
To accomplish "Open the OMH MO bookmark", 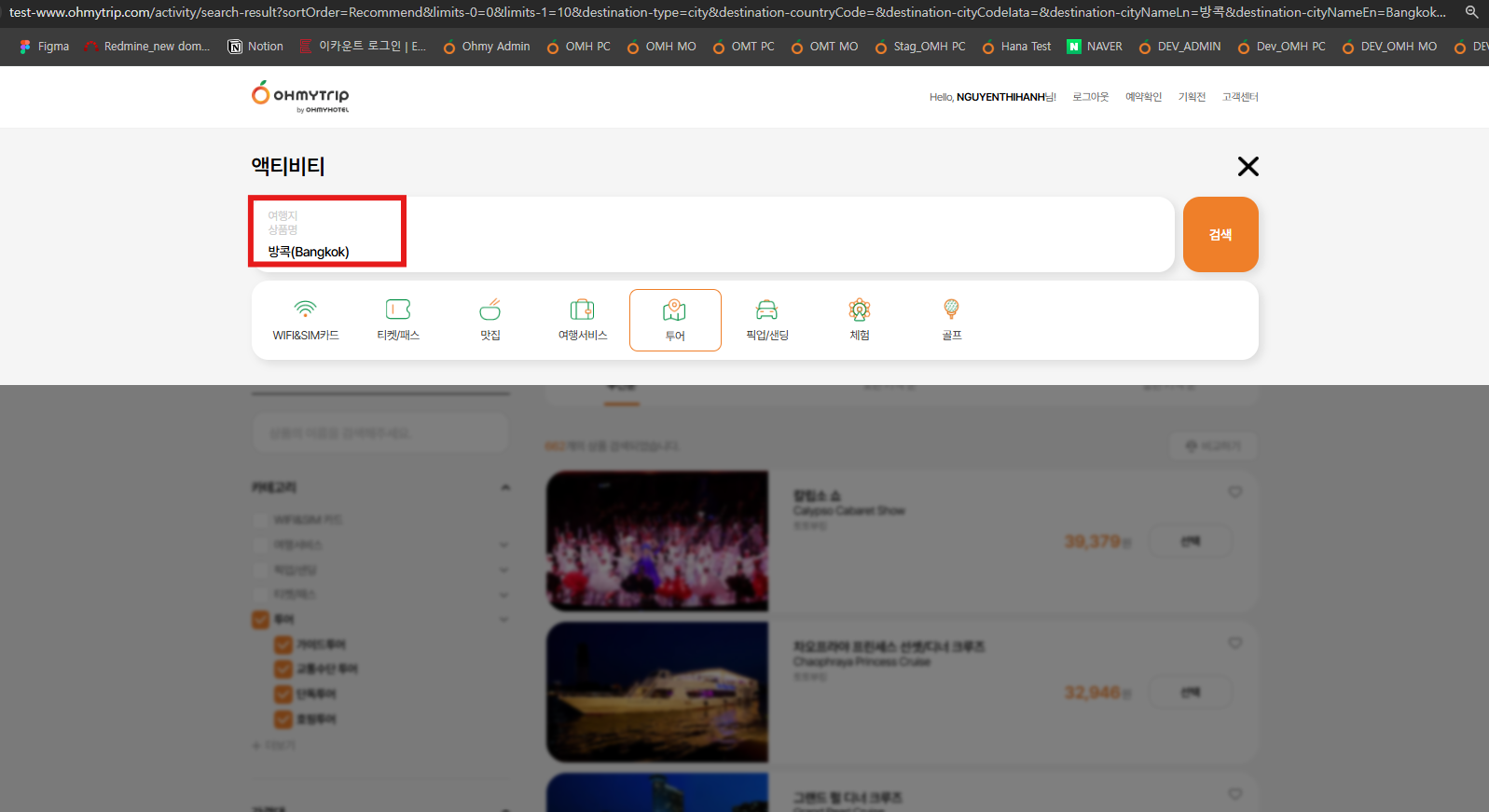I will pyautogui.click(x=661, y=47).
